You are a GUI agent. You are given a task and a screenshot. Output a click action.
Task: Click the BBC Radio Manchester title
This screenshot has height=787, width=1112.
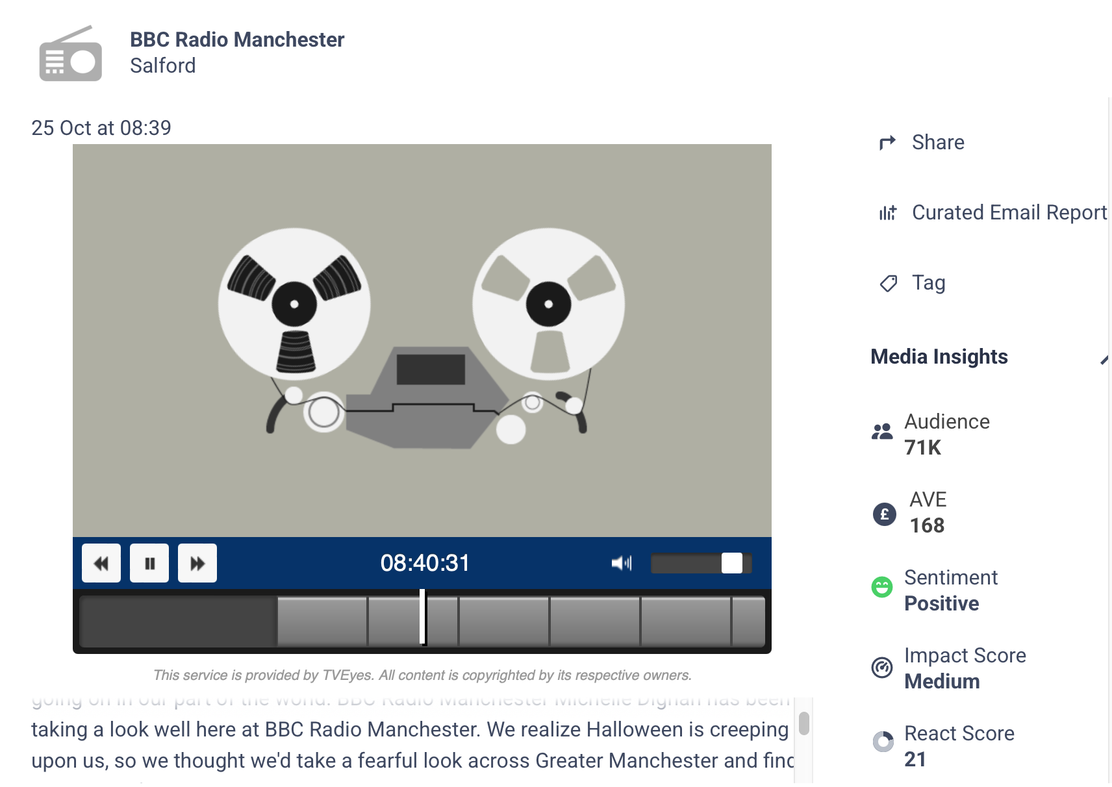tap(237, 40)
